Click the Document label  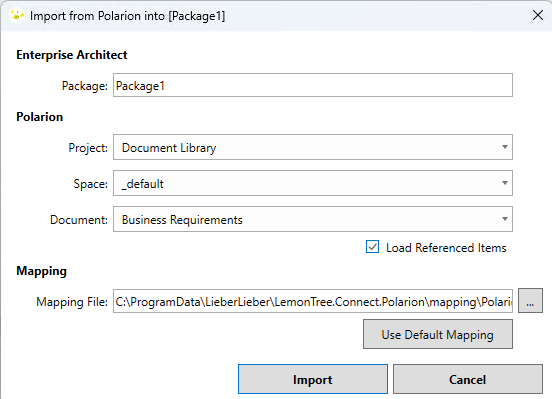79,220
